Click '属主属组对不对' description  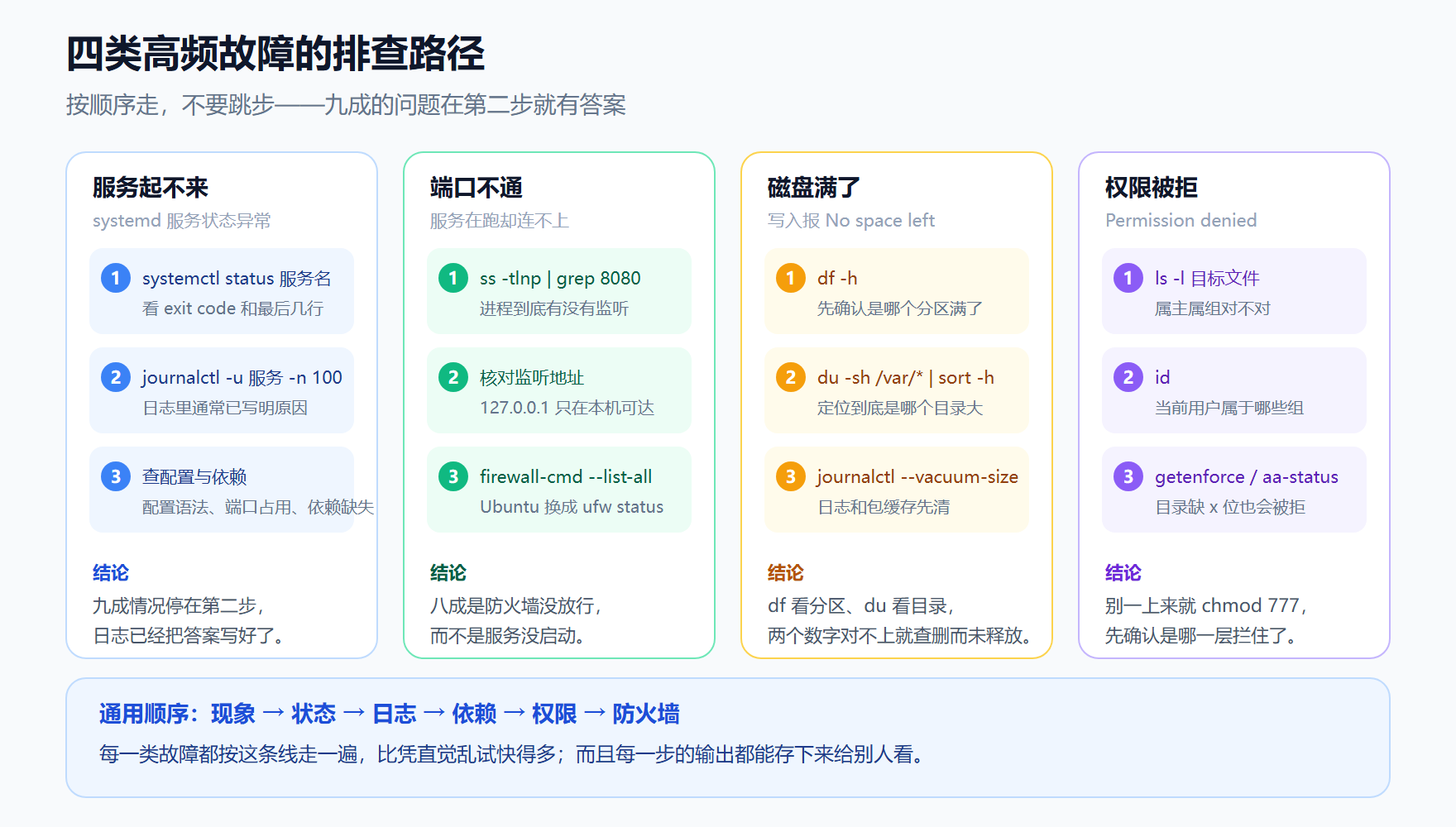point(1213,308)
